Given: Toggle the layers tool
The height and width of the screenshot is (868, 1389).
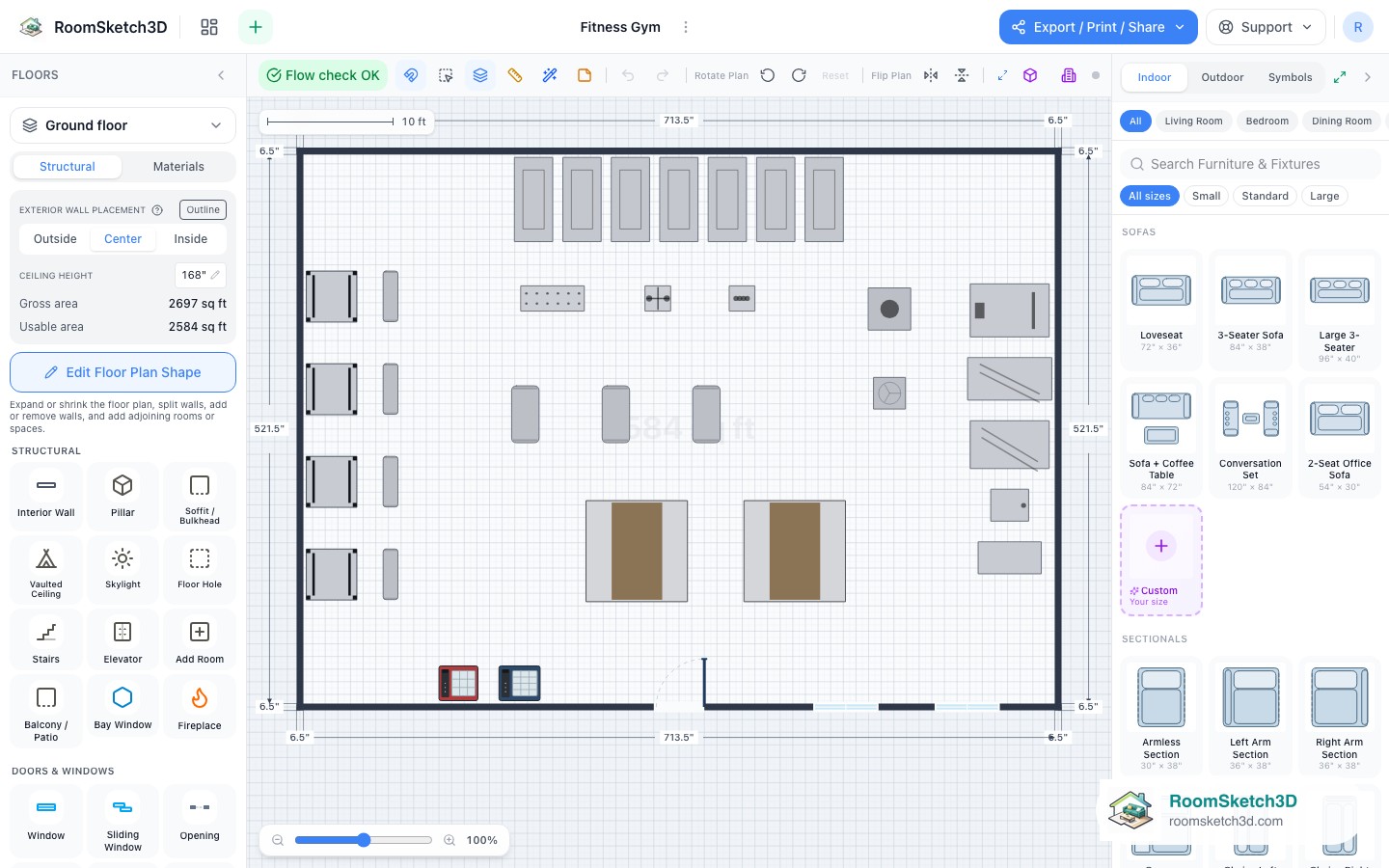Looking at the screenshot, I should 480,75.
